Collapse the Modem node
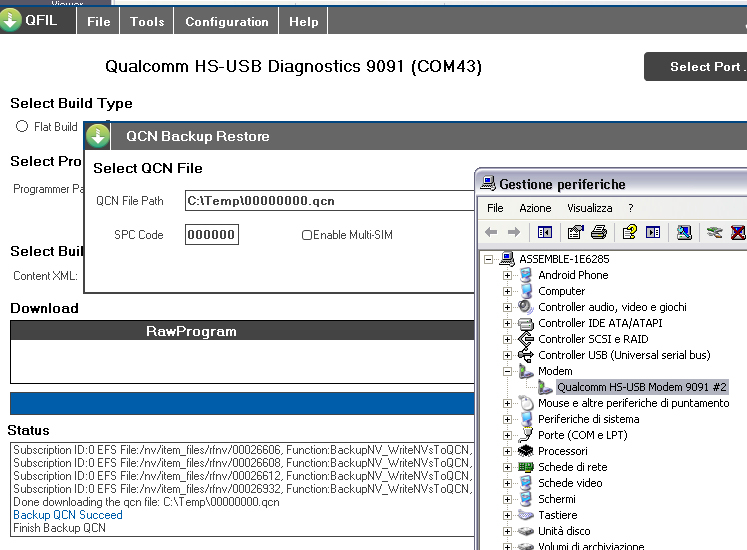Image resolution: width=747 pixels, height=550 pixels. [507, 371]
